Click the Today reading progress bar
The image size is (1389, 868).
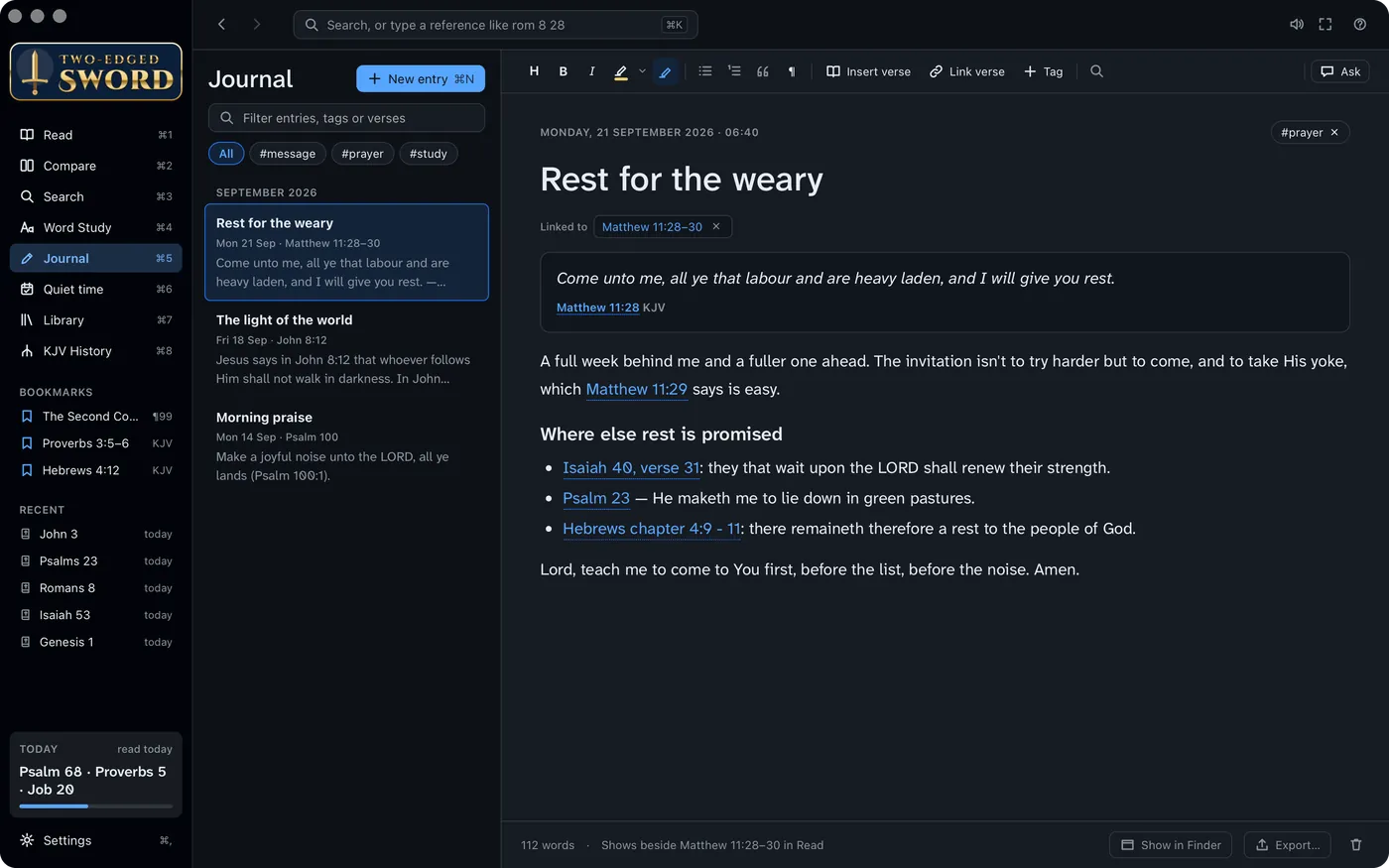pyautogui.click(x=96, y=806)
